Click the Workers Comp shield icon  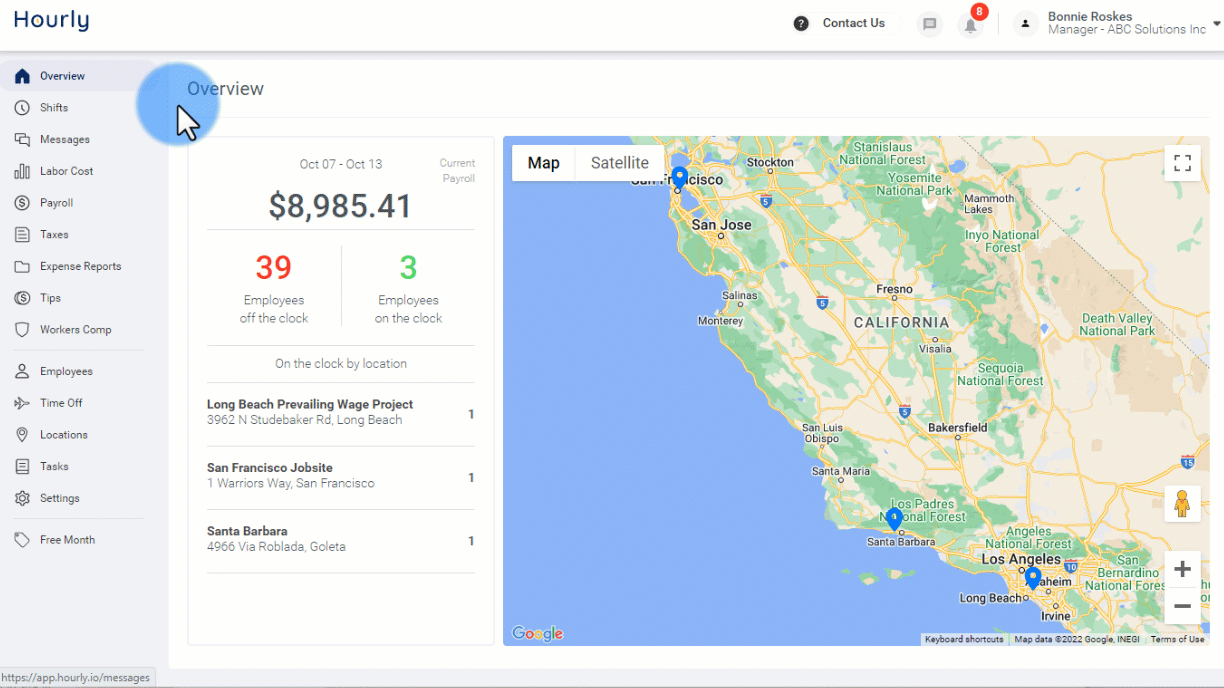pos(22,330)
